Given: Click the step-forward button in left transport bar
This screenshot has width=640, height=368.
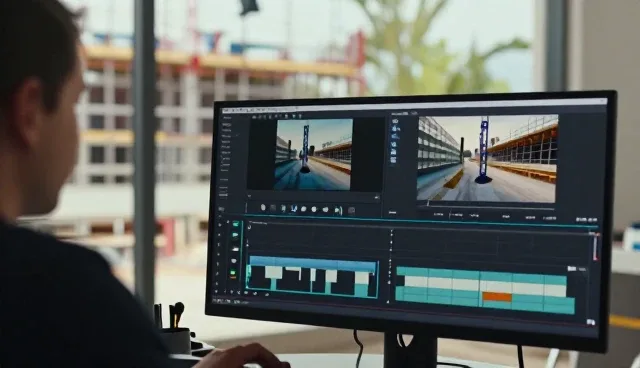Looking at the screenshot, I should [x=338, y=211].
